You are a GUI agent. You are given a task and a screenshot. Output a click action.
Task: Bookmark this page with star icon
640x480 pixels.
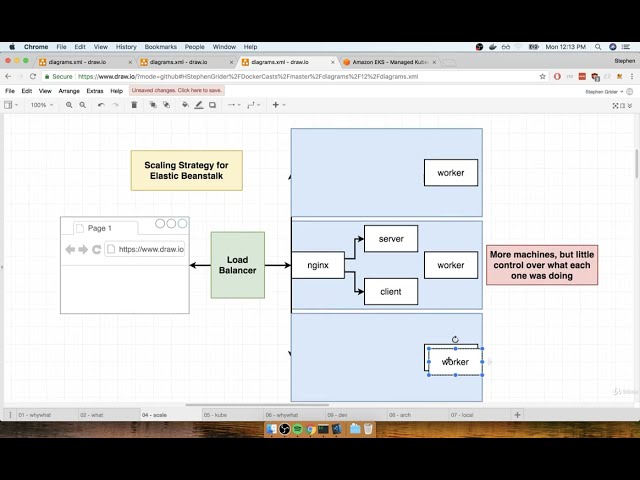542,76
